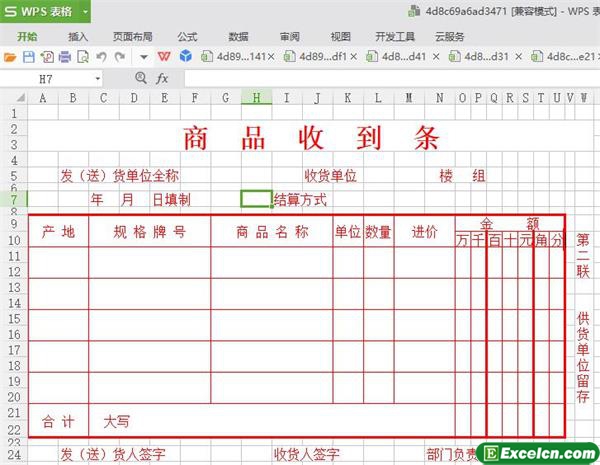Click the blue cube icon
The height and width of the screenshot is (465, 600).
[x=186, y=56]
